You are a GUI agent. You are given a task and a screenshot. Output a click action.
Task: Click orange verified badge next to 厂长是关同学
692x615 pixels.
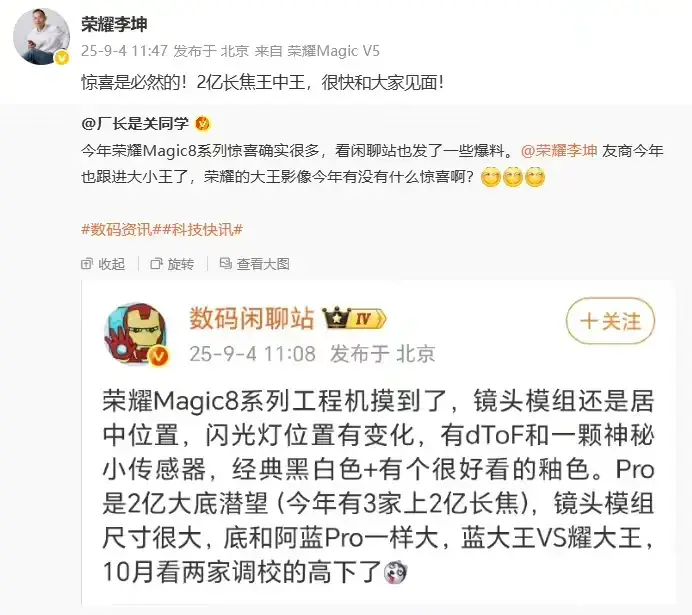203,124
